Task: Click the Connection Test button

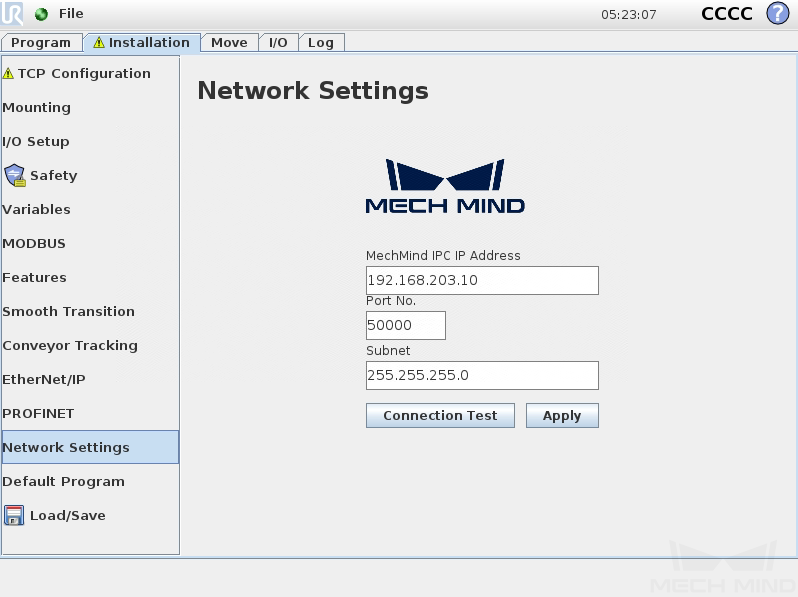Action: click(440, 415)
